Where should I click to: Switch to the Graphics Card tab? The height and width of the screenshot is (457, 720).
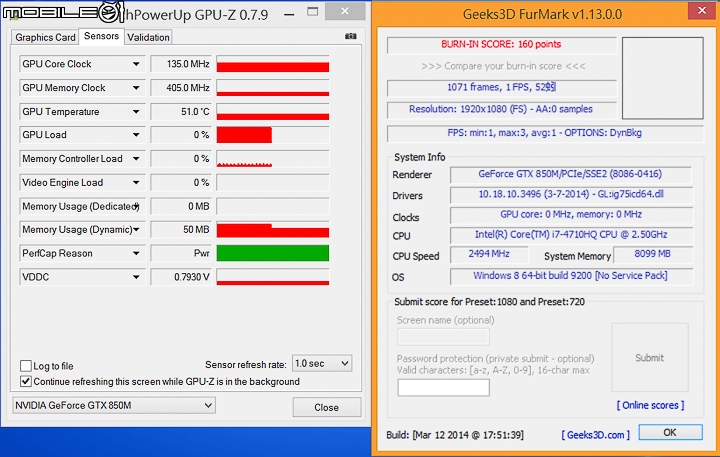45,37
